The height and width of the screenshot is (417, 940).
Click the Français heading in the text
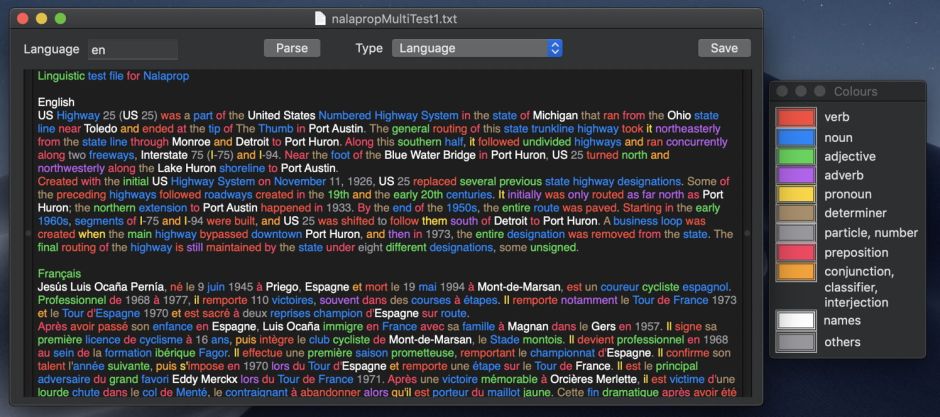point(61,273)
